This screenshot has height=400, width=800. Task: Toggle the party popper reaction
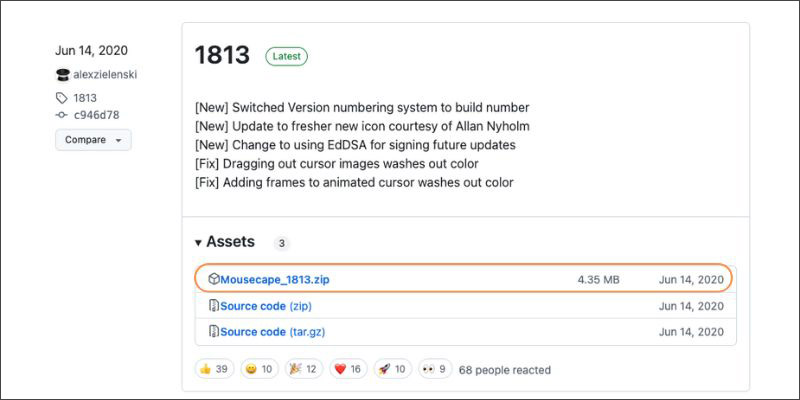coord(304,369)
